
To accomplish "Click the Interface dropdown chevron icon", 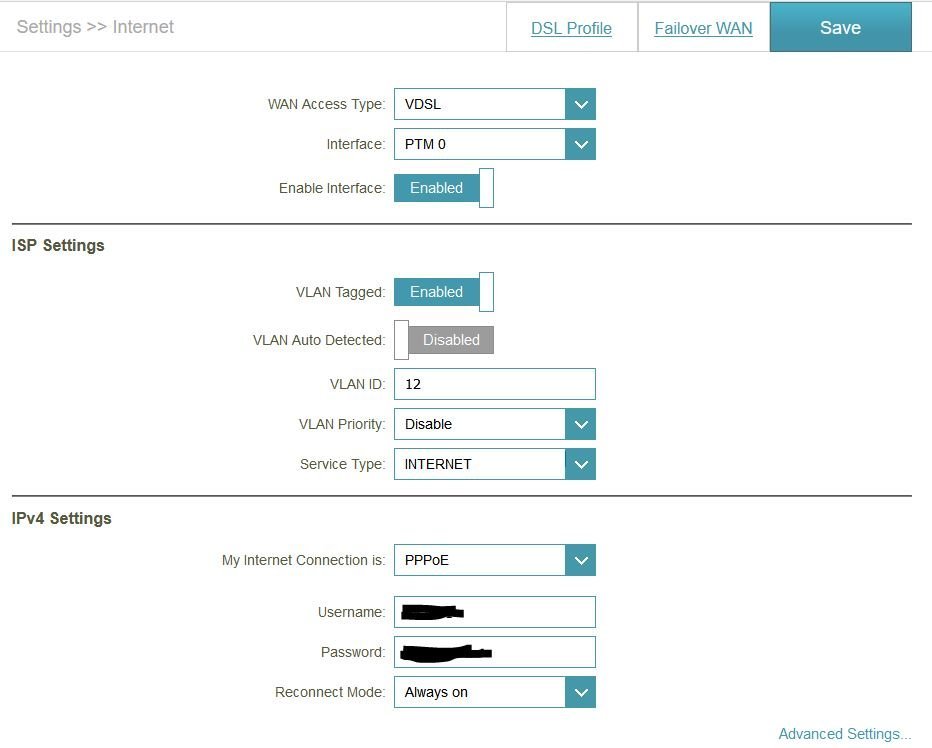I will [x=580, y=144].
